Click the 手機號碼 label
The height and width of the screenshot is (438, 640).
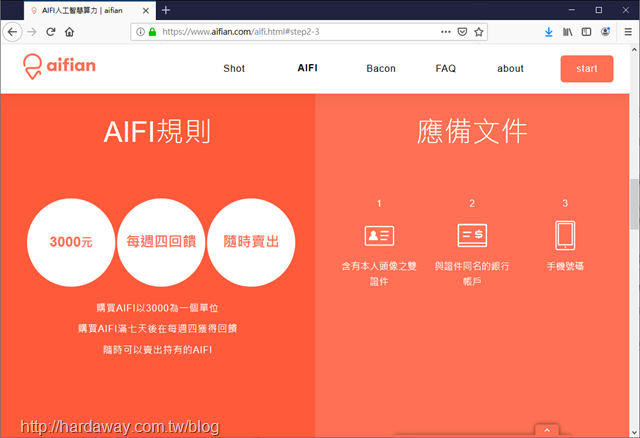(565, 266)
